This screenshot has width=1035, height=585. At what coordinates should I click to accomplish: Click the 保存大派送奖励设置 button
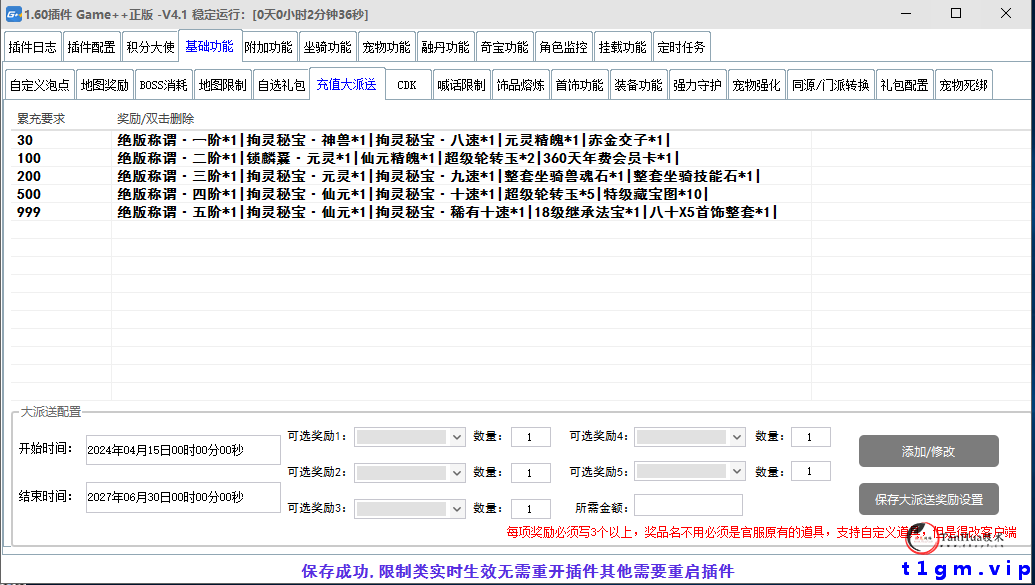[x=928, y=499]
